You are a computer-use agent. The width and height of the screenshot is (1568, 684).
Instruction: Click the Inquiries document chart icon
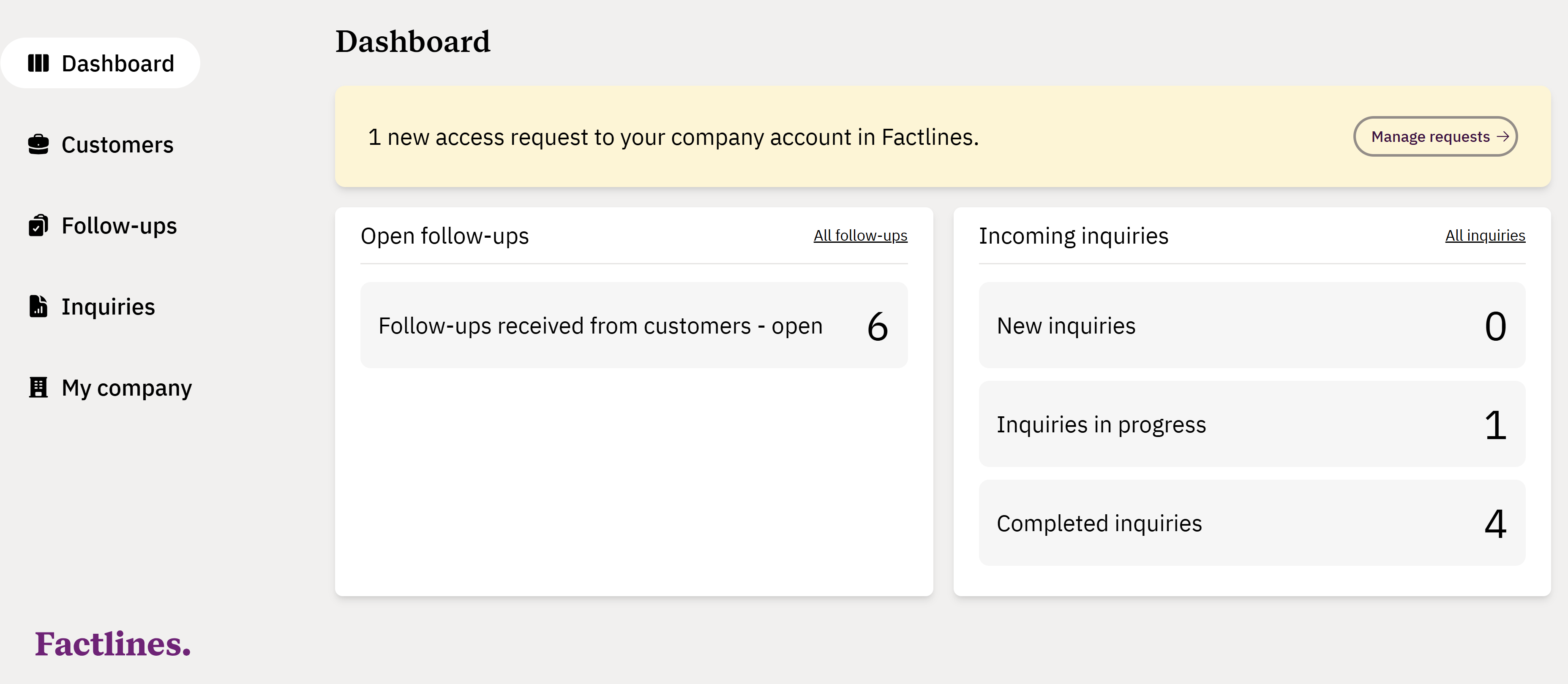[x=38, y=307]
